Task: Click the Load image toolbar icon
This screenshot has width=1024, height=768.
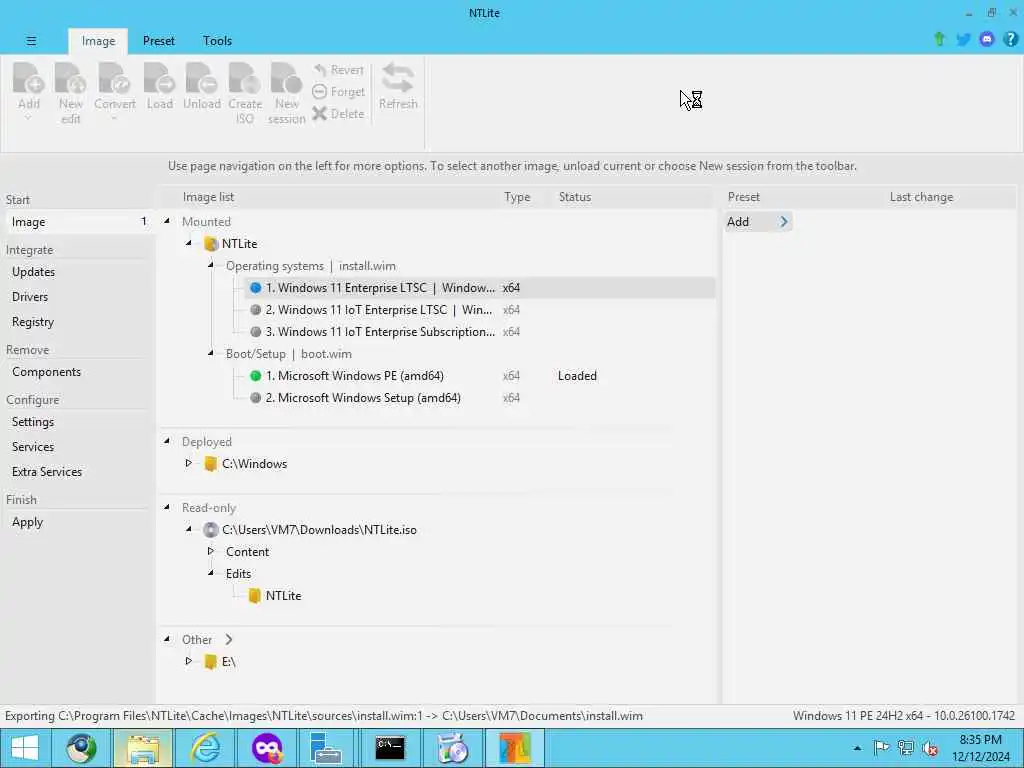Action: (159, 85)
